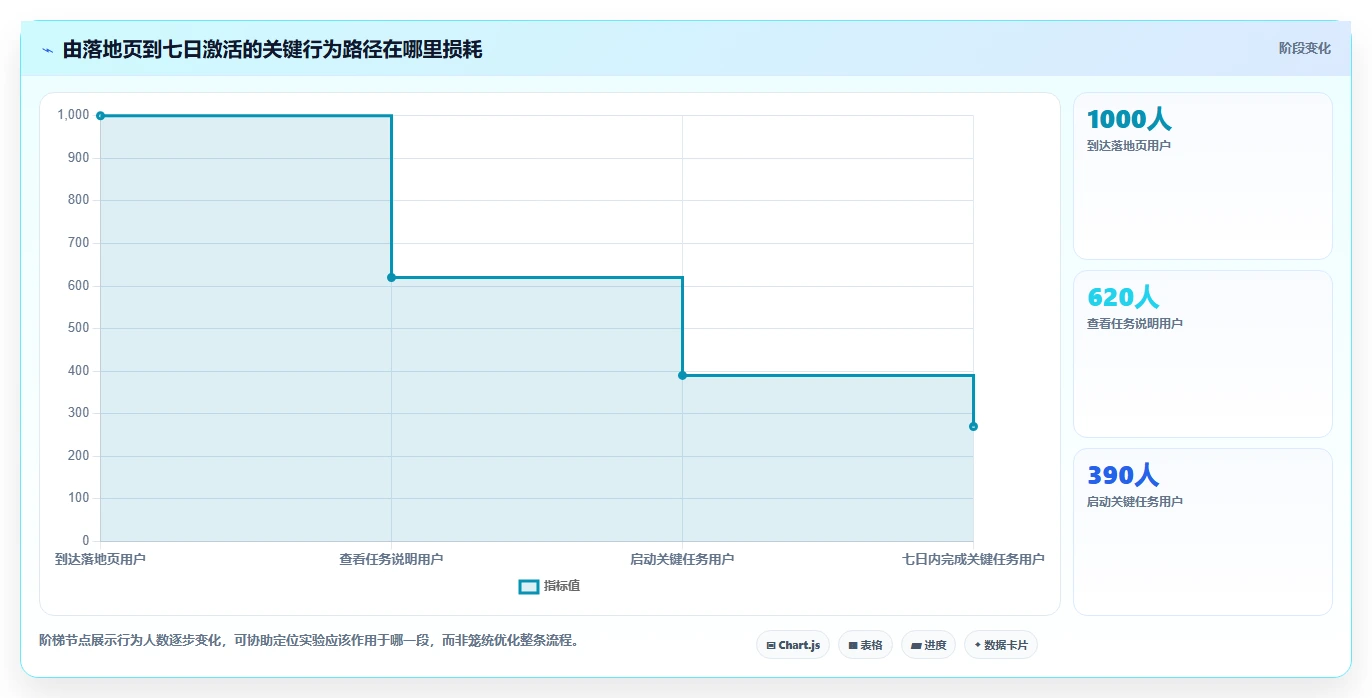
Task: Click the 阶段变化 label in the header
Action: (x=1304, y=48)
